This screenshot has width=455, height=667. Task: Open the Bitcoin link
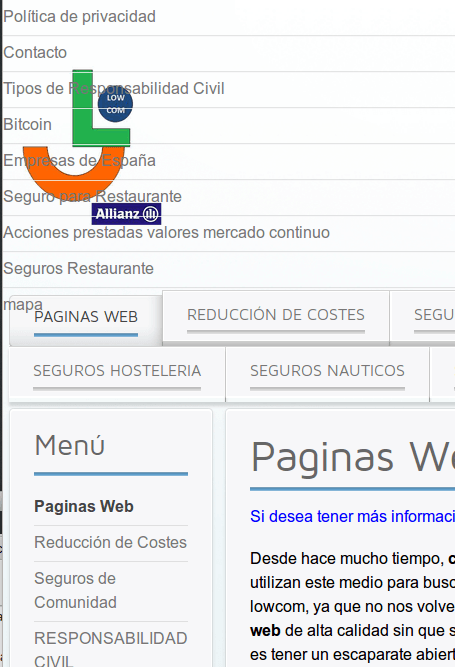tap(27, 124)
